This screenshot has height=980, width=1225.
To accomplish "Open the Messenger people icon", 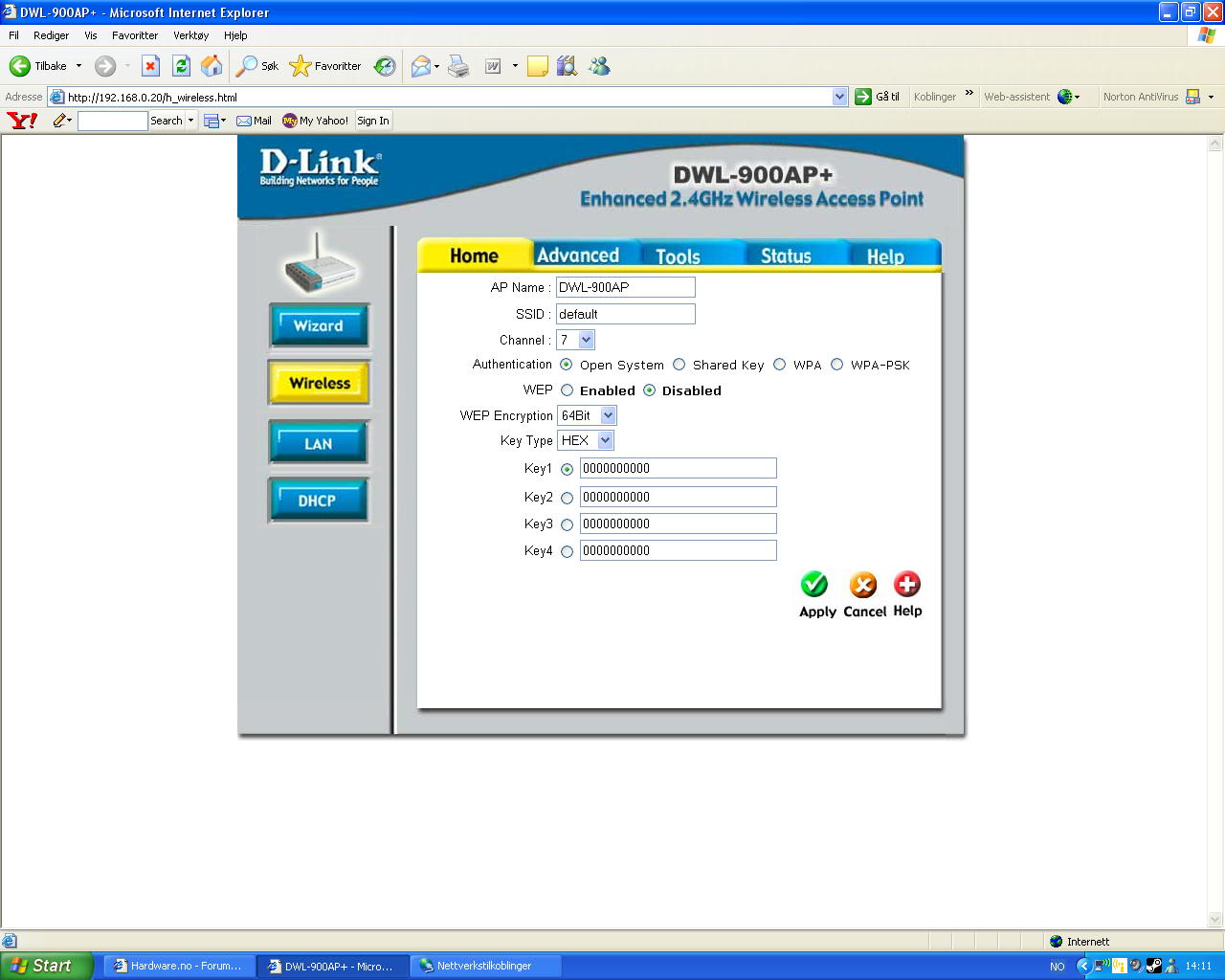I will click(x=600, y=66).
